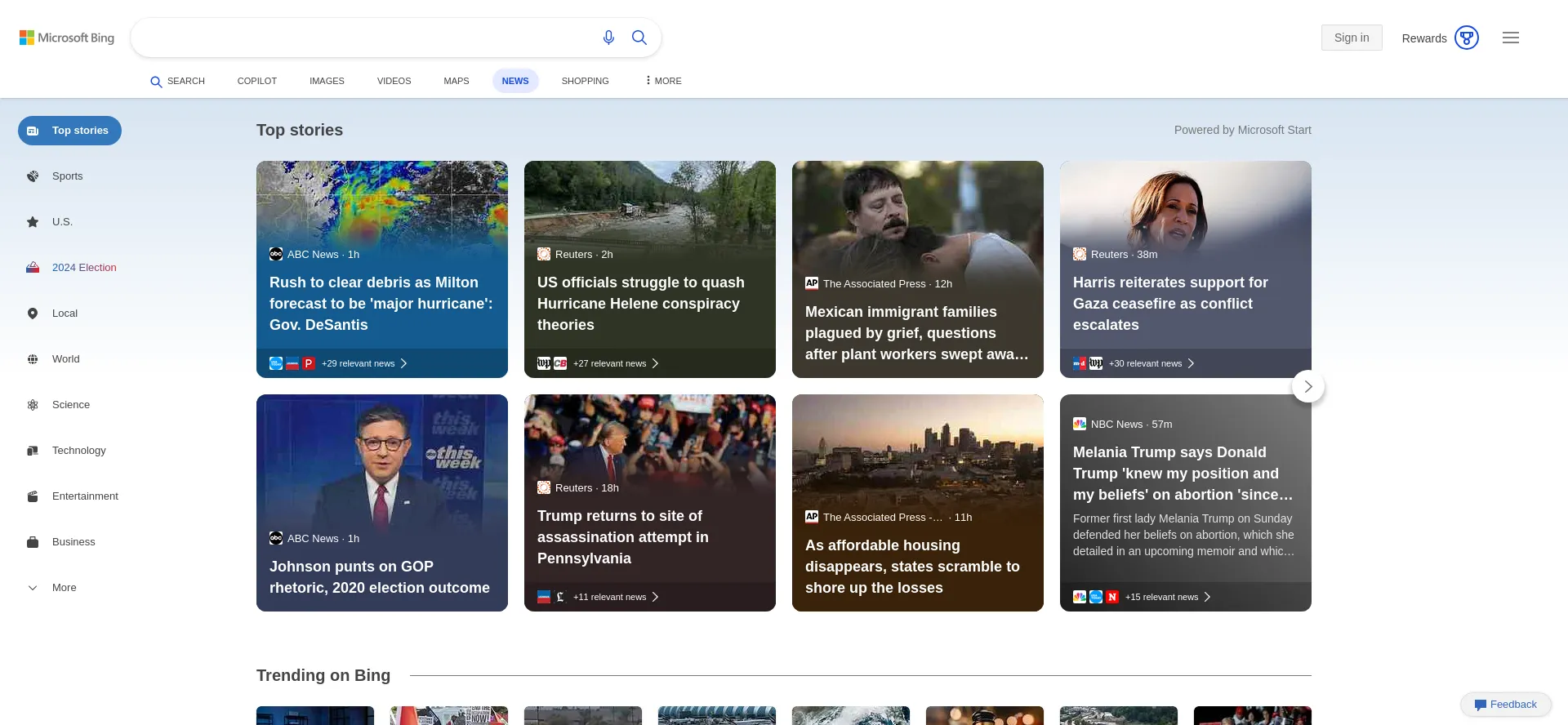Open 'Mexican immigrant families plagued by grief' headline
Image resolution: width=1568 pixels, height=725 pixels.
[x=916, y=333]
